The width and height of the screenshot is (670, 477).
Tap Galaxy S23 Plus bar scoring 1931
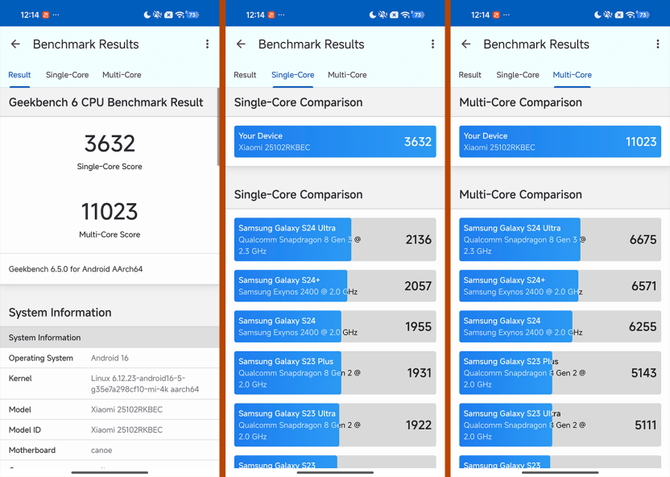click(335, 373)
